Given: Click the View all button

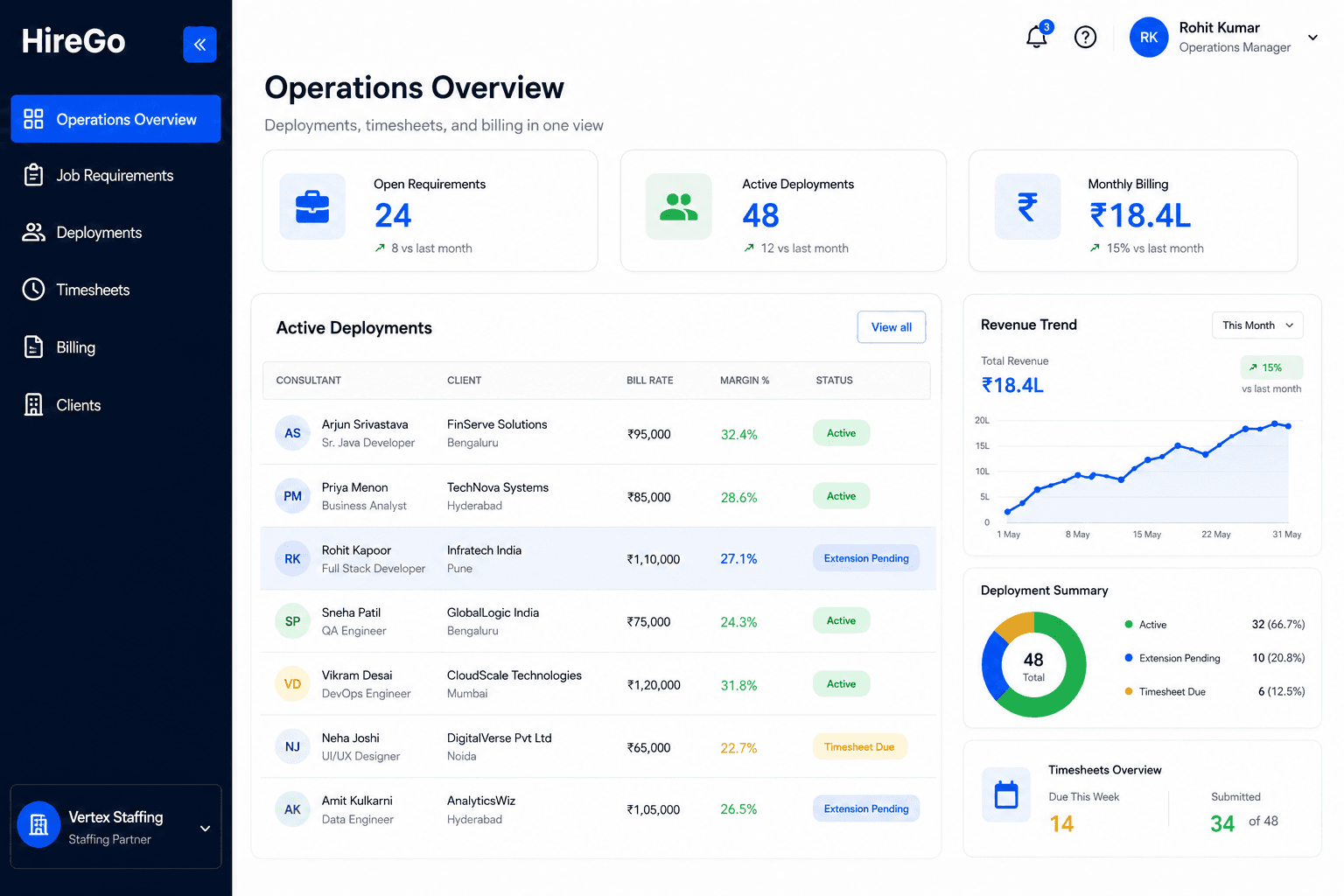Looking at the screenshot, I should [x=892, y=327].
